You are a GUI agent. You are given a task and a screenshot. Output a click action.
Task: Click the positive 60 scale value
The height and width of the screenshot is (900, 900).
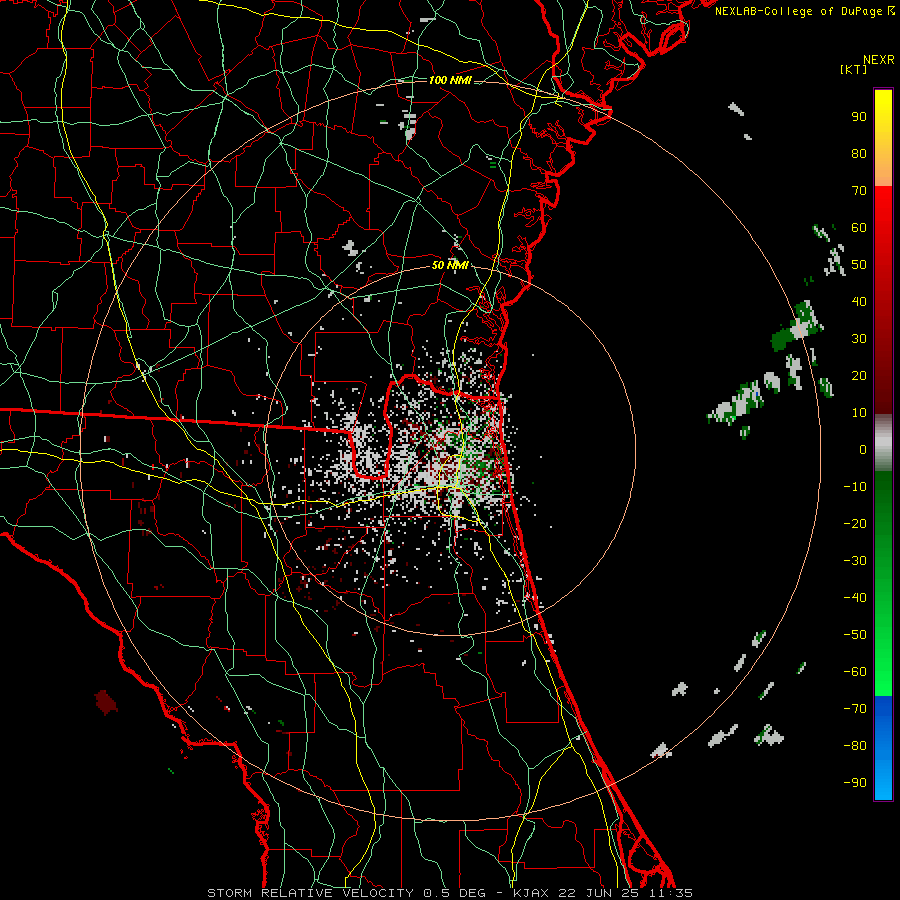tap(859, 227)
